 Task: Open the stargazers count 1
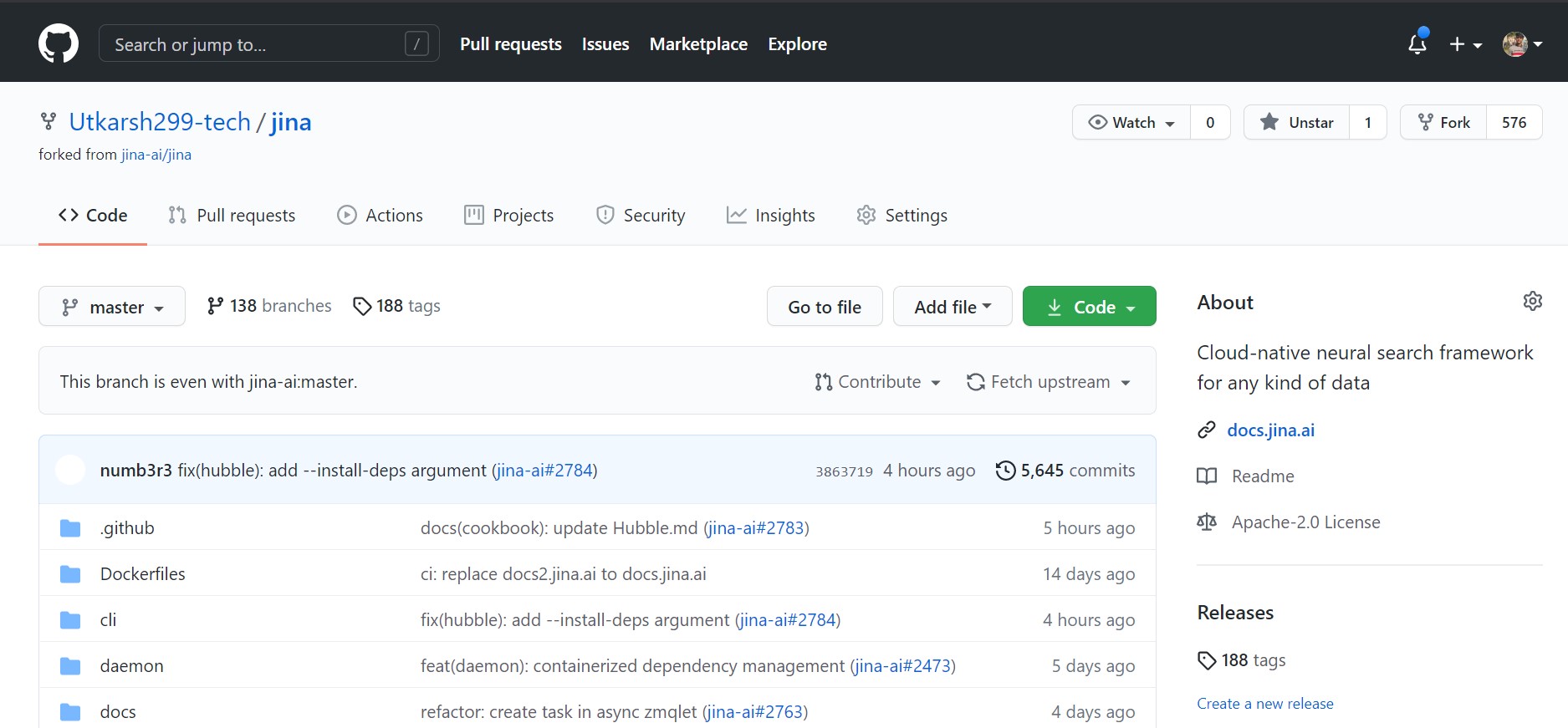[x=1368, y=123]
